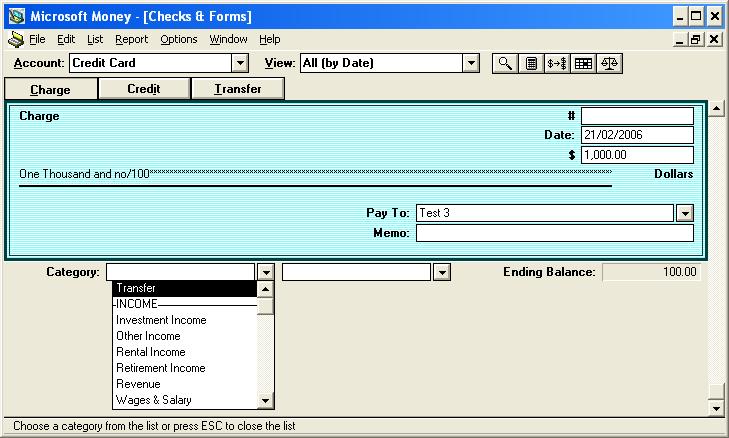Open the Edit menu

66,40
